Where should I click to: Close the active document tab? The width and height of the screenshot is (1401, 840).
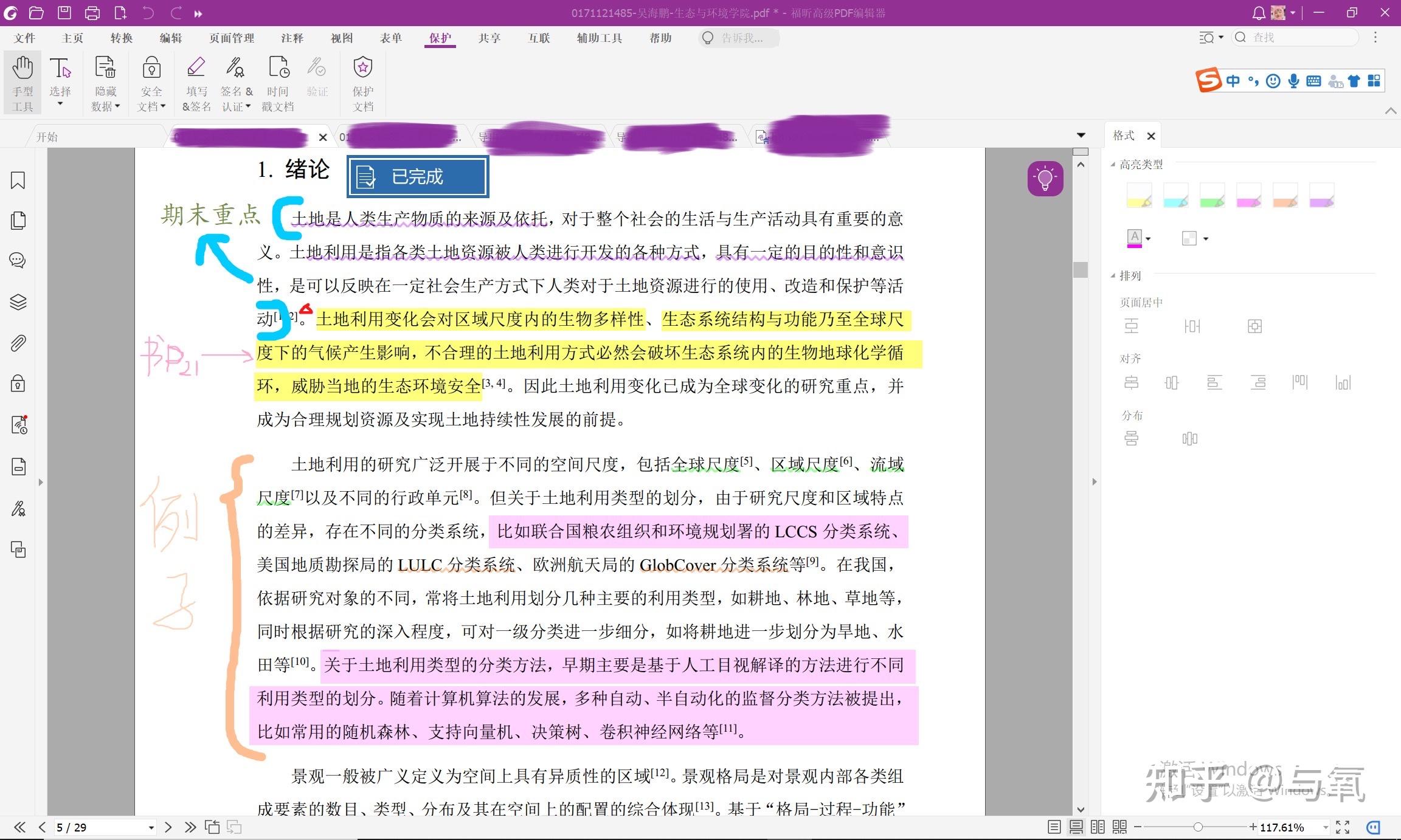[x=323, y=137]
